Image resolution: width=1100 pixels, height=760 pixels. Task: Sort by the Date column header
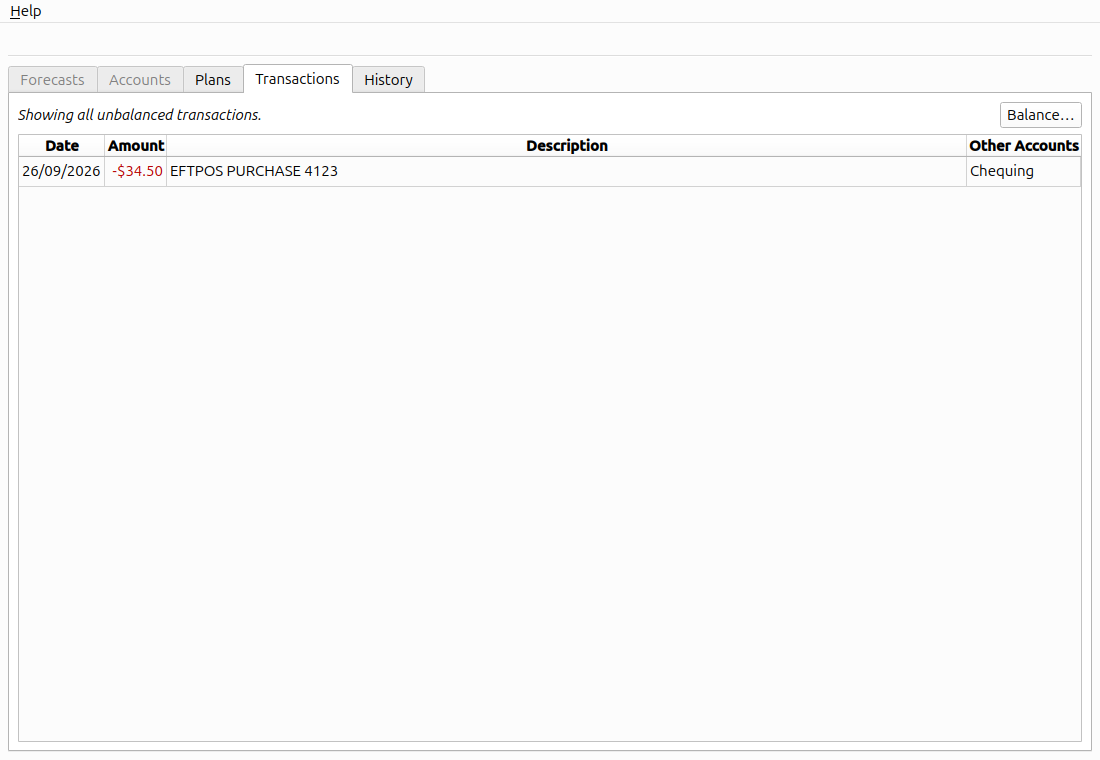click(x=62, y=145)
